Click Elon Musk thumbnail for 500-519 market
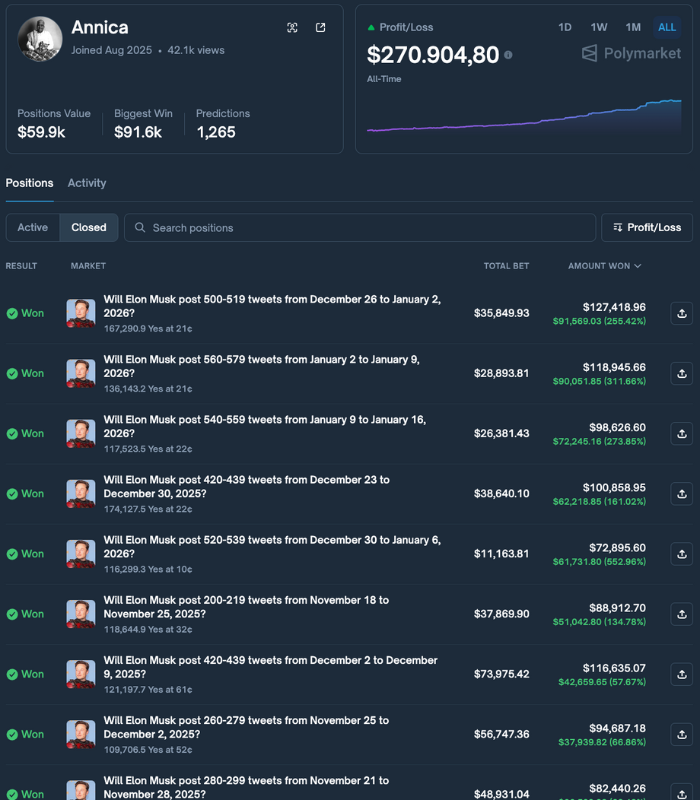 tap(81, 313)
